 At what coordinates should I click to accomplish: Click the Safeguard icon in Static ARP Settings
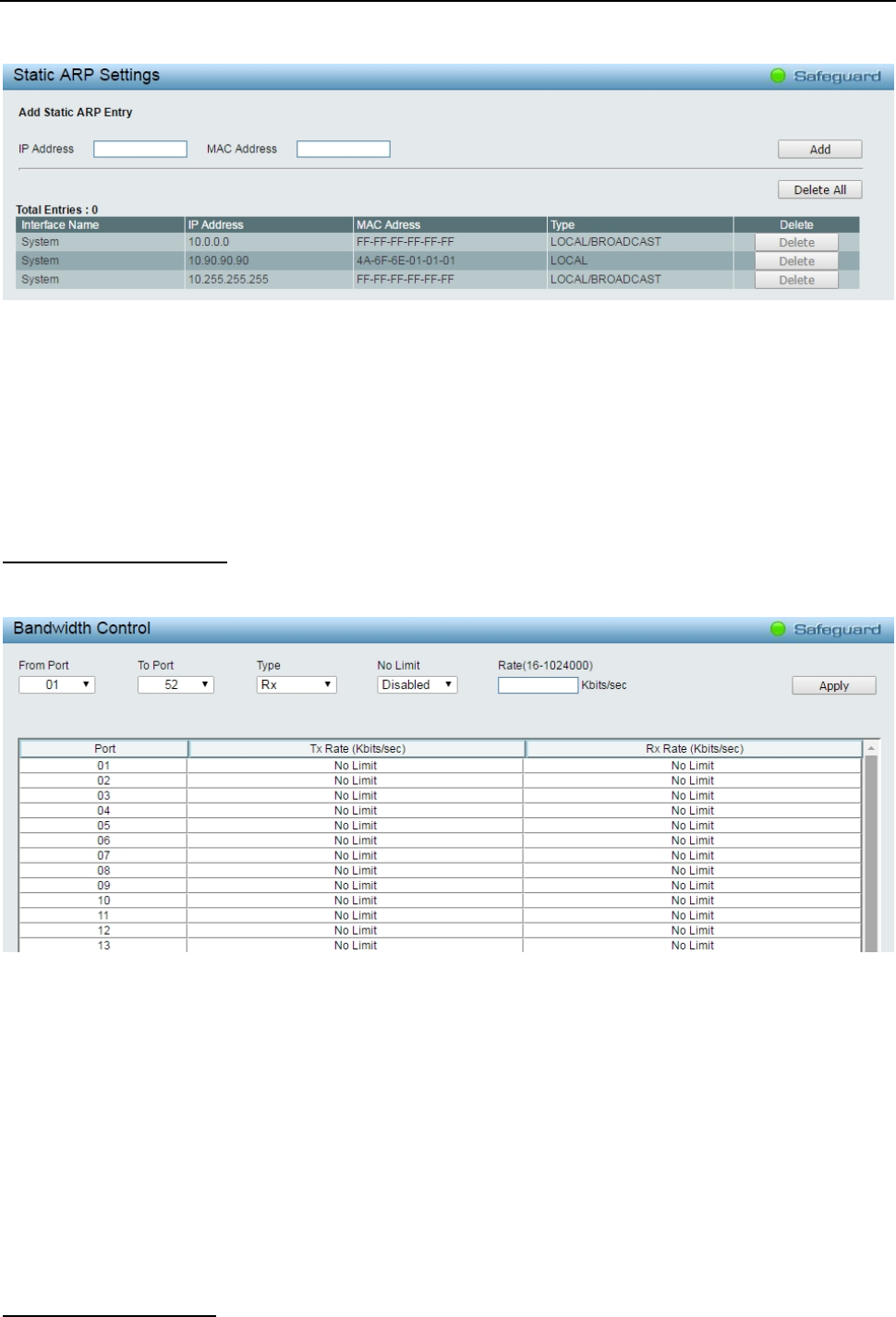(778, 76)
